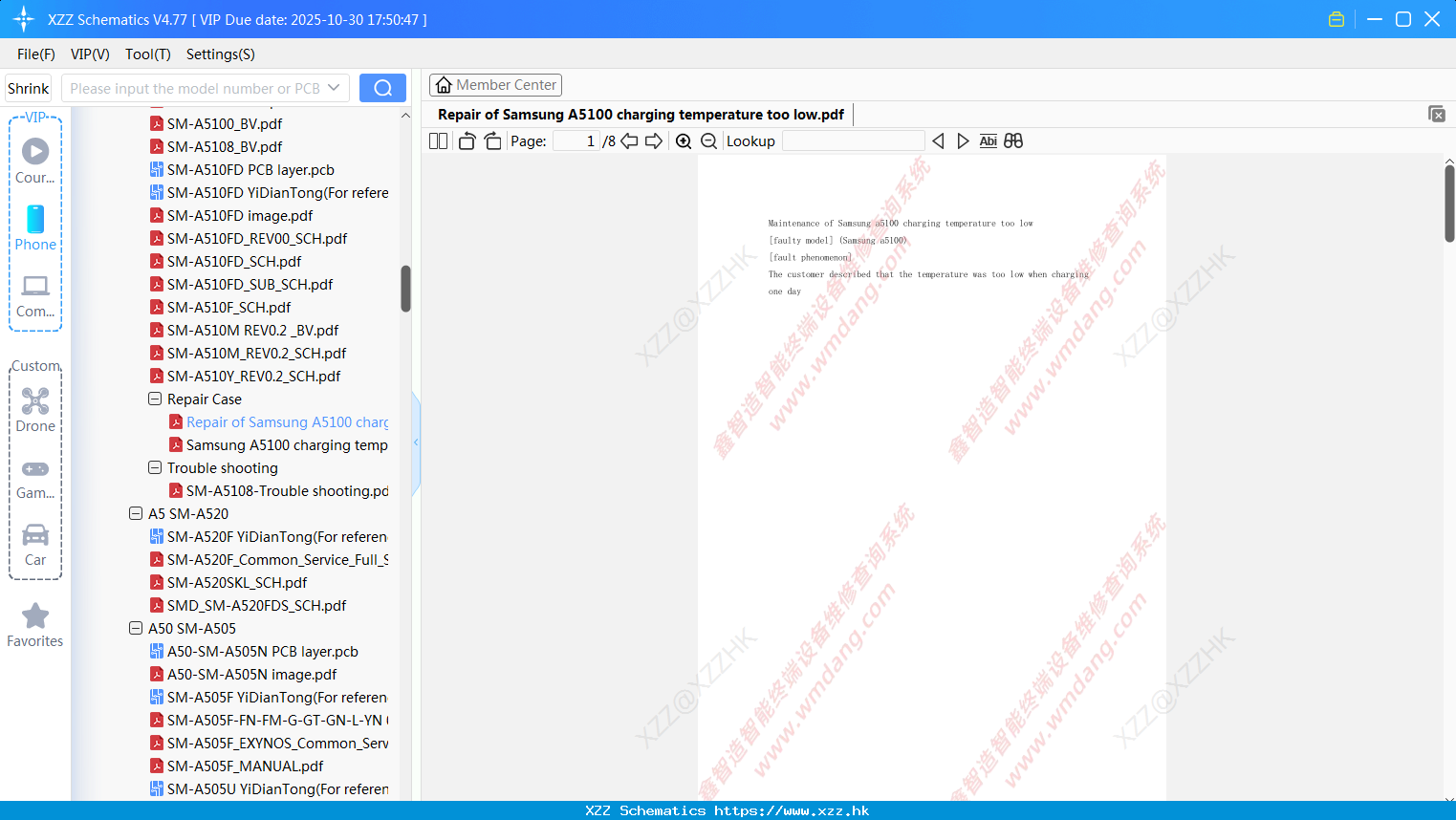Open SM-A520F YiDianTong file
This screenshot has width=1456, height=820.
point(269,536)
